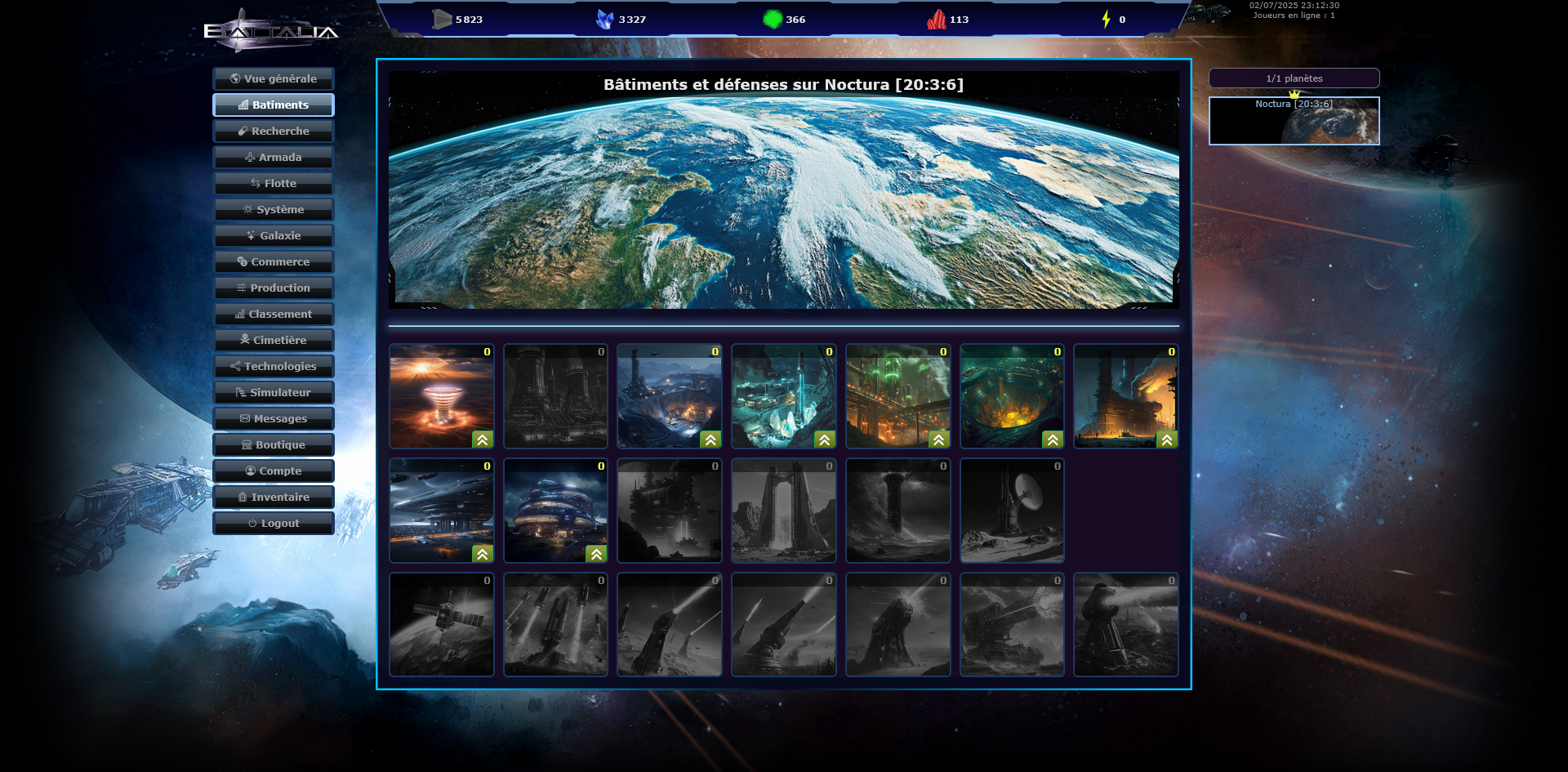Click the upgrade arrow on the saucer-shaped spaceport
This screenshot has height=772, width=1568.
pyautogui.click(x=483, y=554)
